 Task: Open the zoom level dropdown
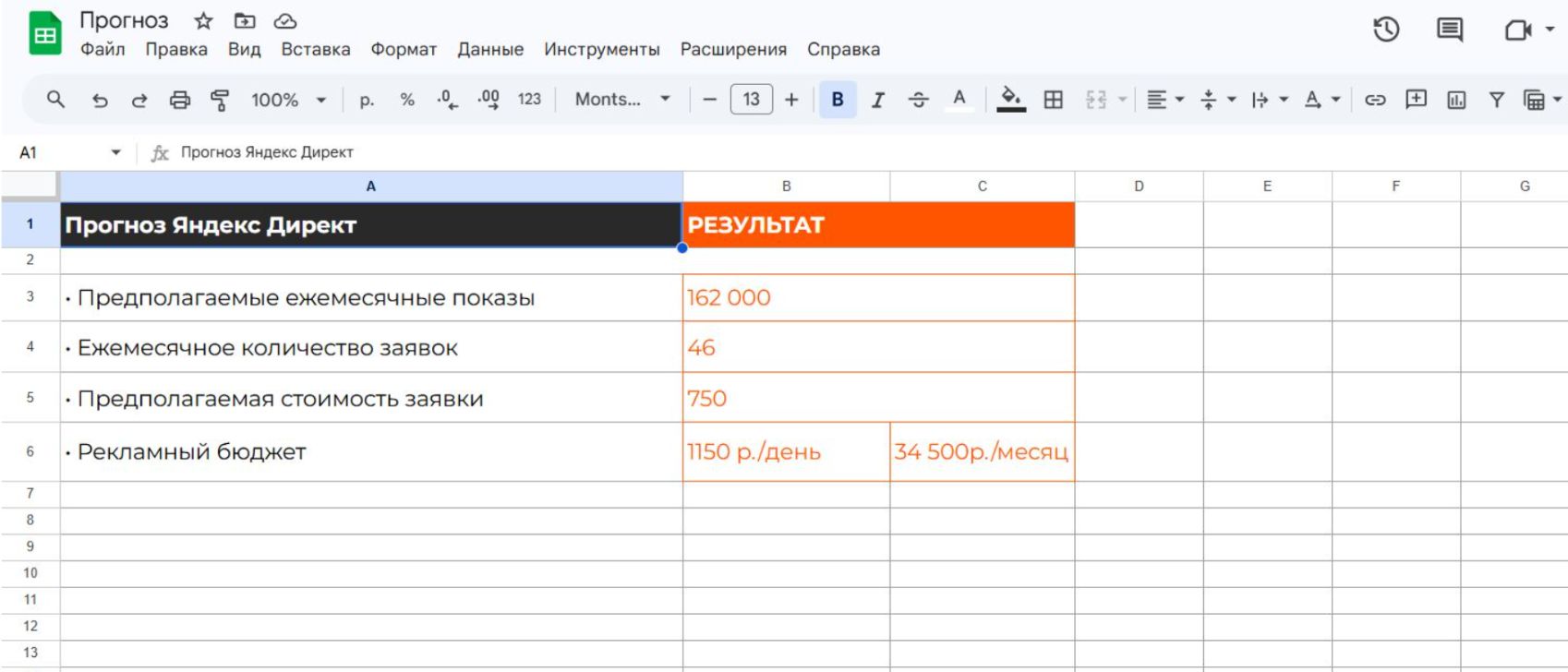pos(289,100)
